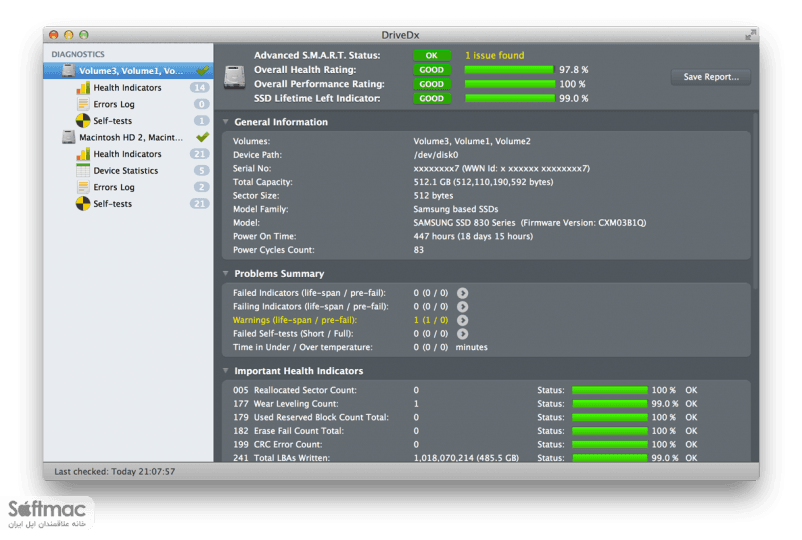Collapse the Important Health Indicators section
This screenshot has width=802, height=540.
[x=226, y=371]
